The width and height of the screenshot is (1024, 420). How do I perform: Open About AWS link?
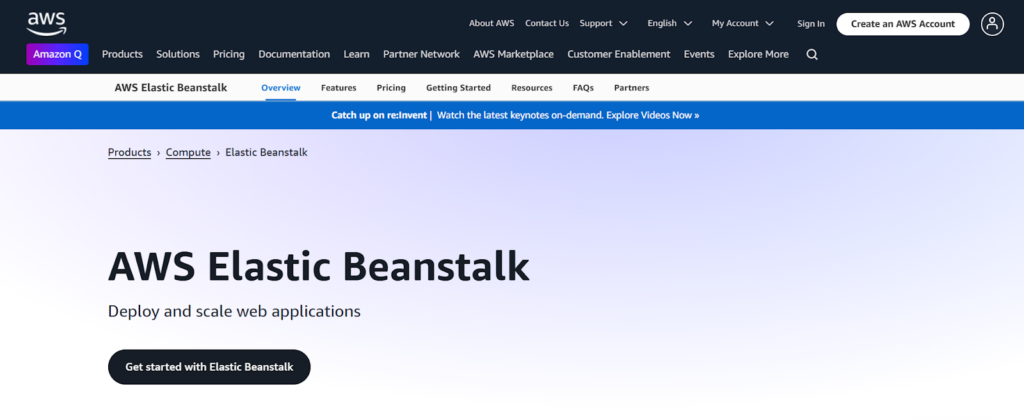492,24
